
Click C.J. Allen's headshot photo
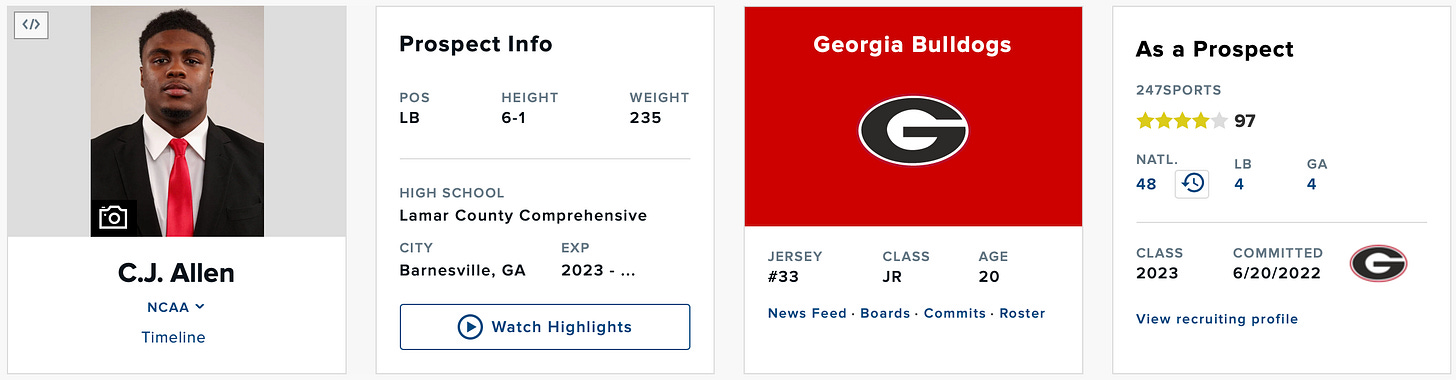177,121
